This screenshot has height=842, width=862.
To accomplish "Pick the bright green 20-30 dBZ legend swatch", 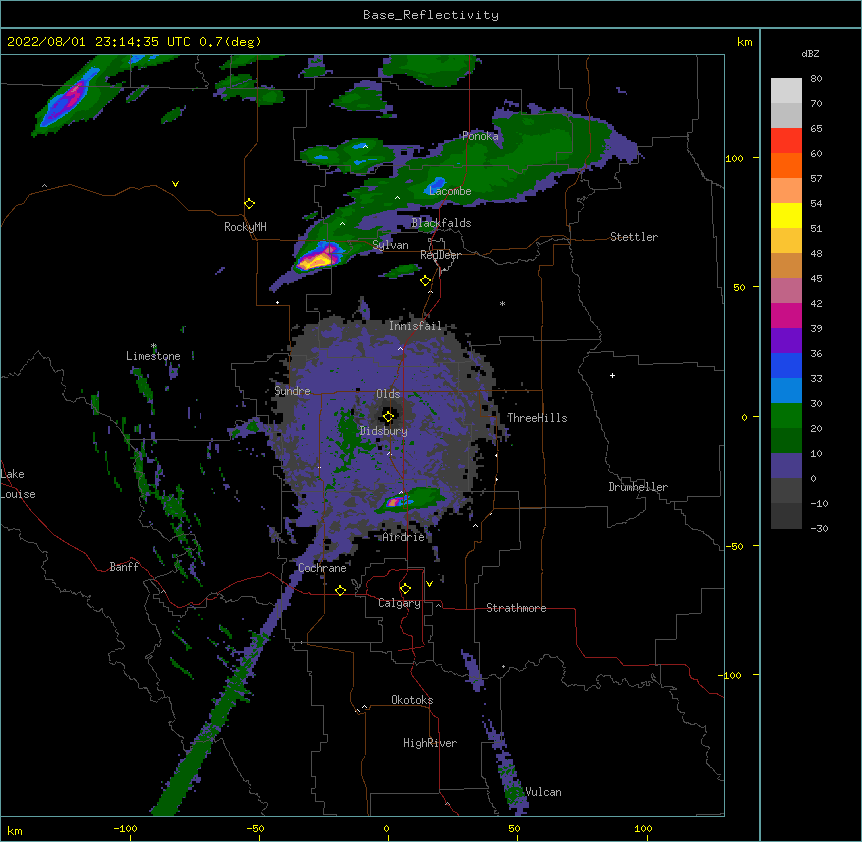I will tap(786, 416).
